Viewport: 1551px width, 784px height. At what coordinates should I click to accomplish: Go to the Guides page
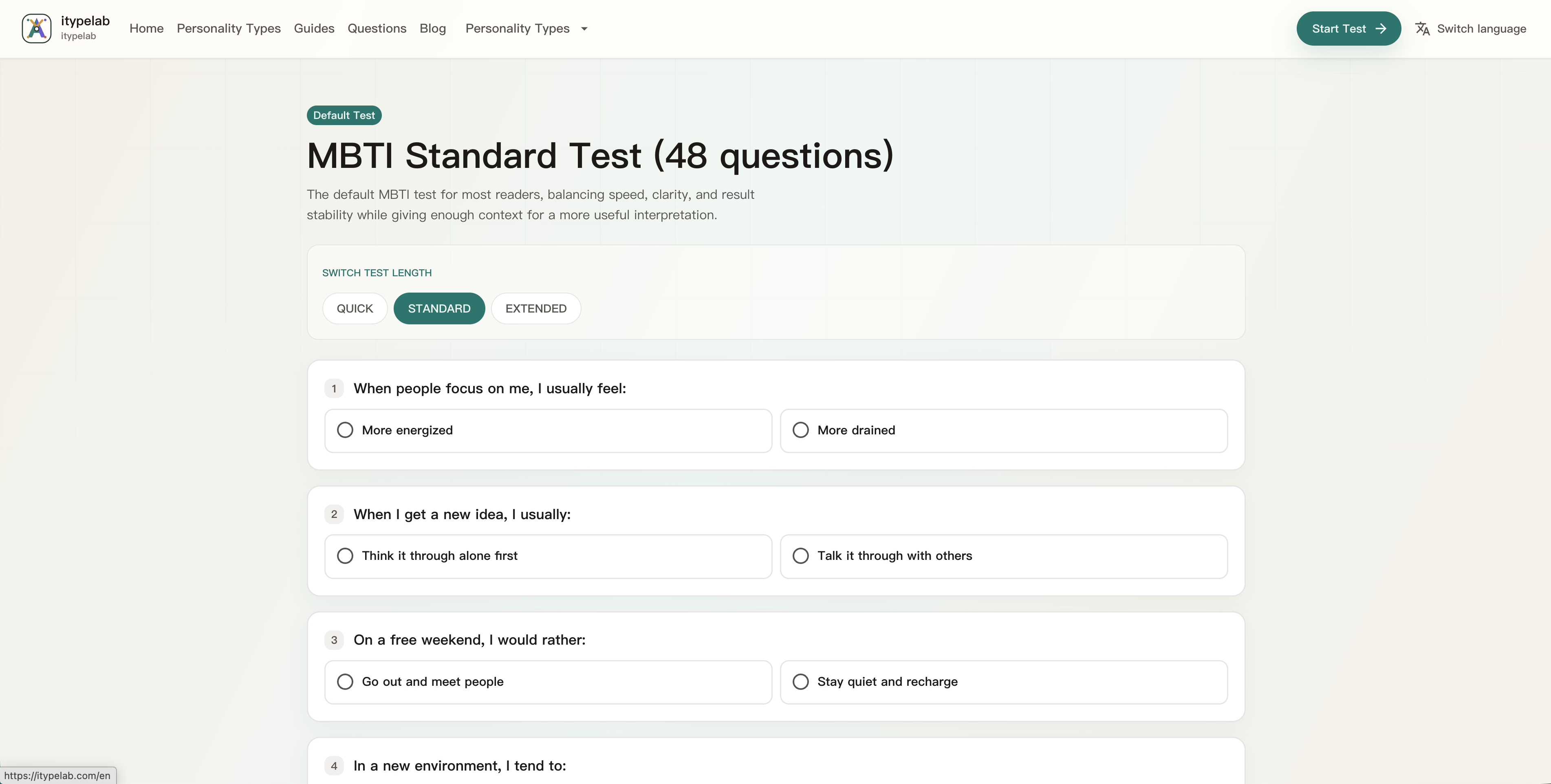click(x=314, y=28)
